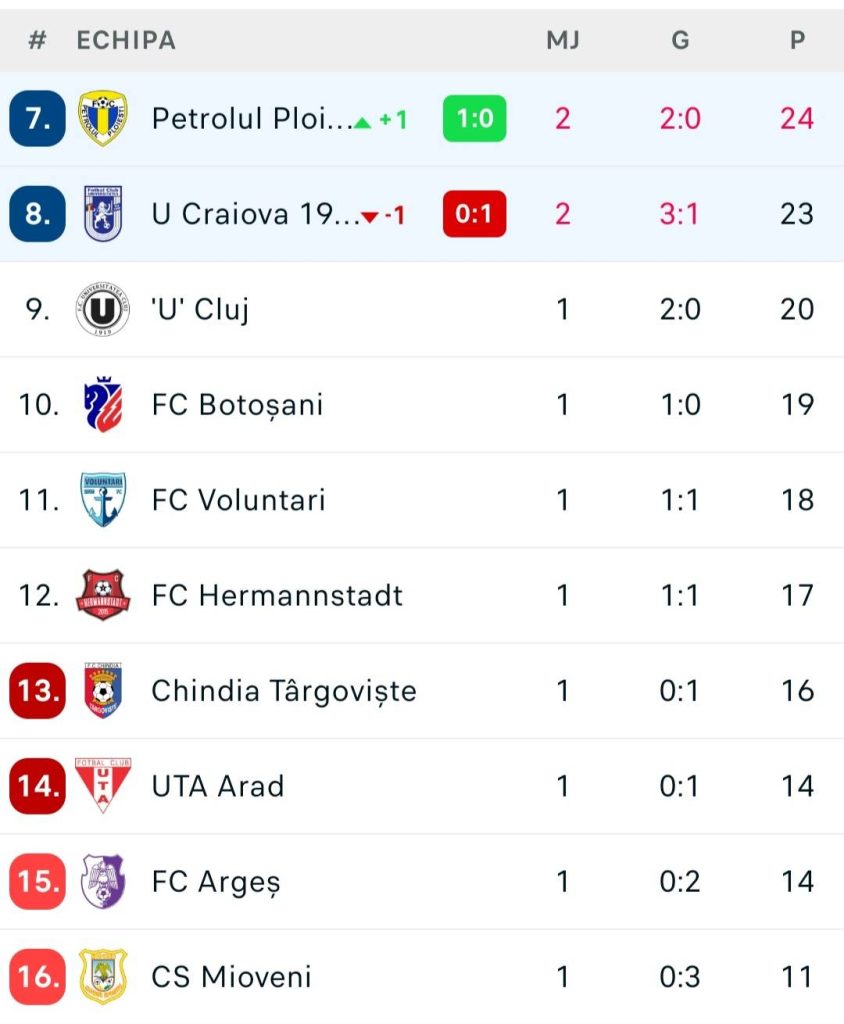Image resolution: width=844 pixels, height=1024 pixels.
Task: Click the G goals column header
Action: pyautogui.click(x=680, y=41)
